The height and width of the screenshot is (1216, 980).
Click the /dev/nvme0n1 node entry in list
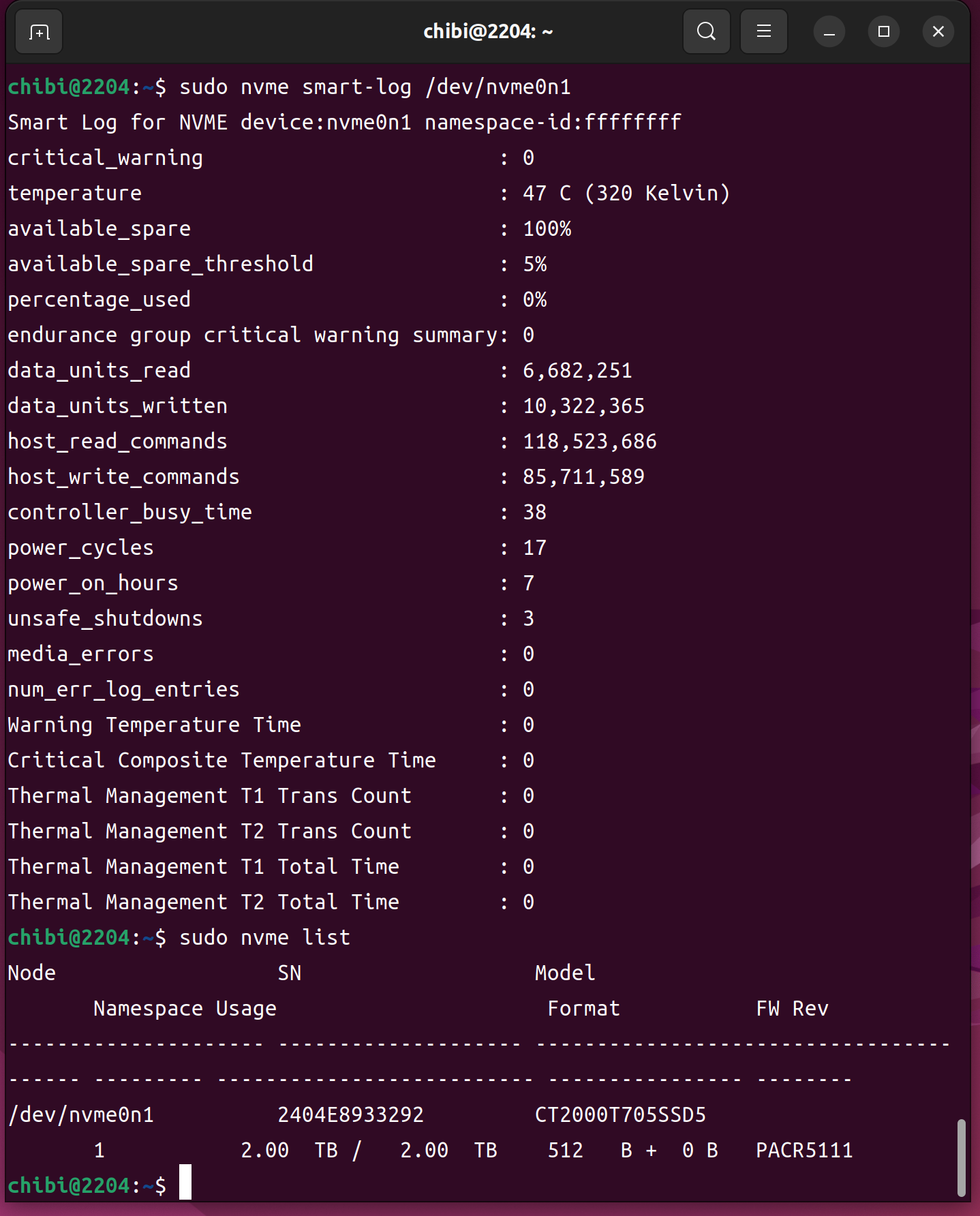click(x=81, y=1115)
